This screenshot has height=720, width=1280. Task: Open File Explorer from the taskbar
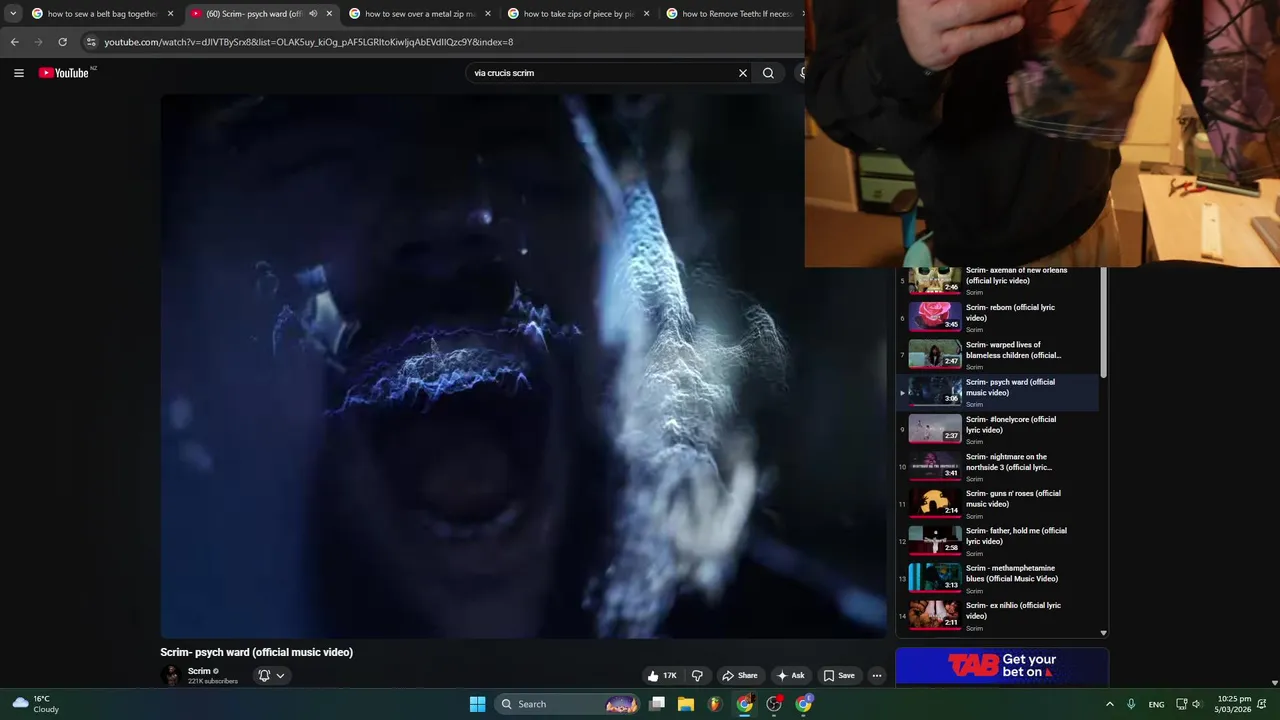pyautogui.click(x=686, y=704)
